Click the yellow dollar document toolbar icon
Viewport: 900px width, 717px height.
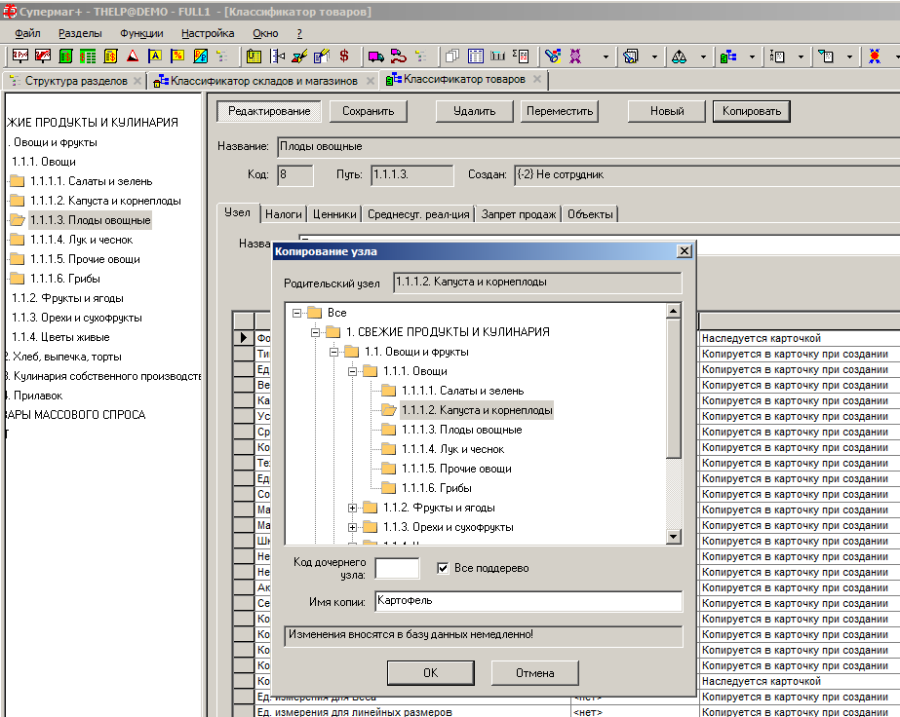tap(111, 56)
